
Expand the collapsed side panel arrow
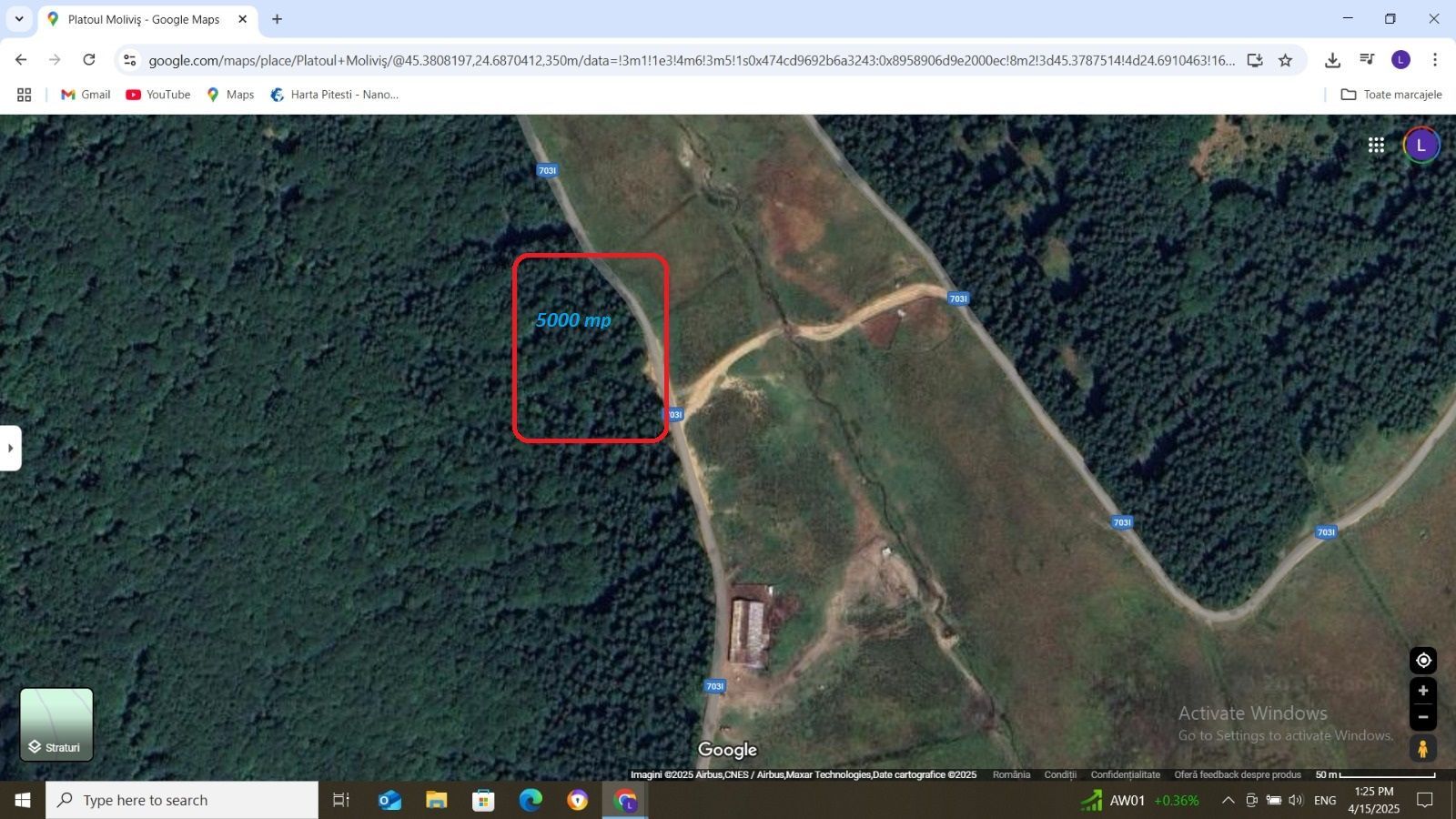tap(10, 448)
